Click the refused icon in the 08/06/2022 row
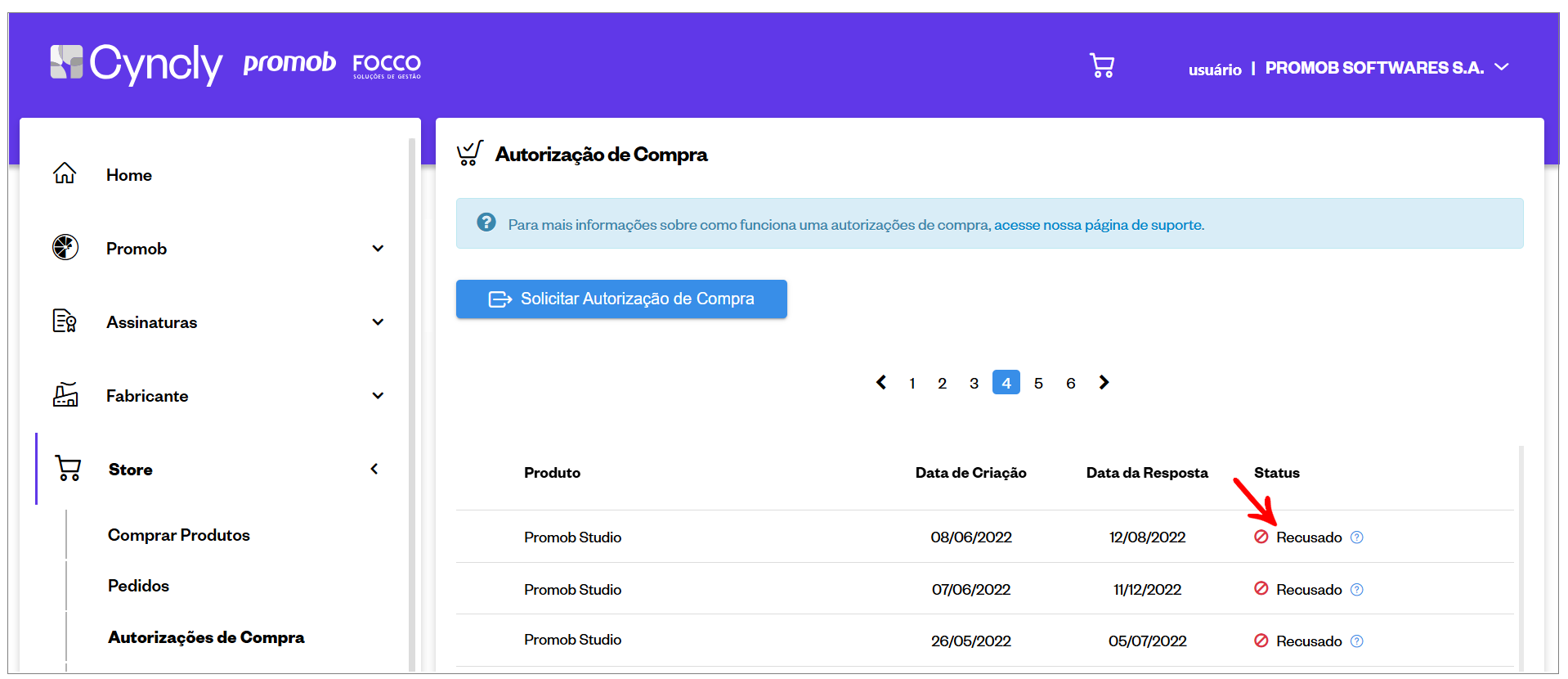The width and height of the screenshot is (1568, 679). tap(1261, 537)
